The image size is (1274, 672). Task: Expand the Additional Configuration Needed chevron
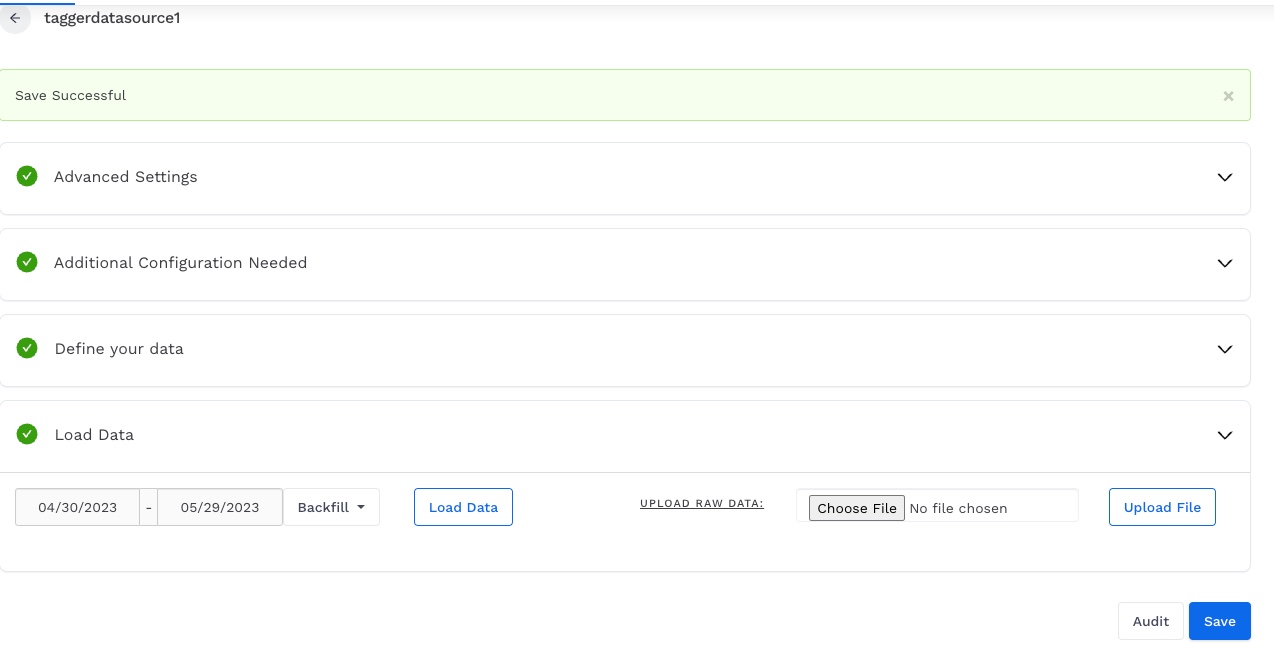tap(1224, 263)
